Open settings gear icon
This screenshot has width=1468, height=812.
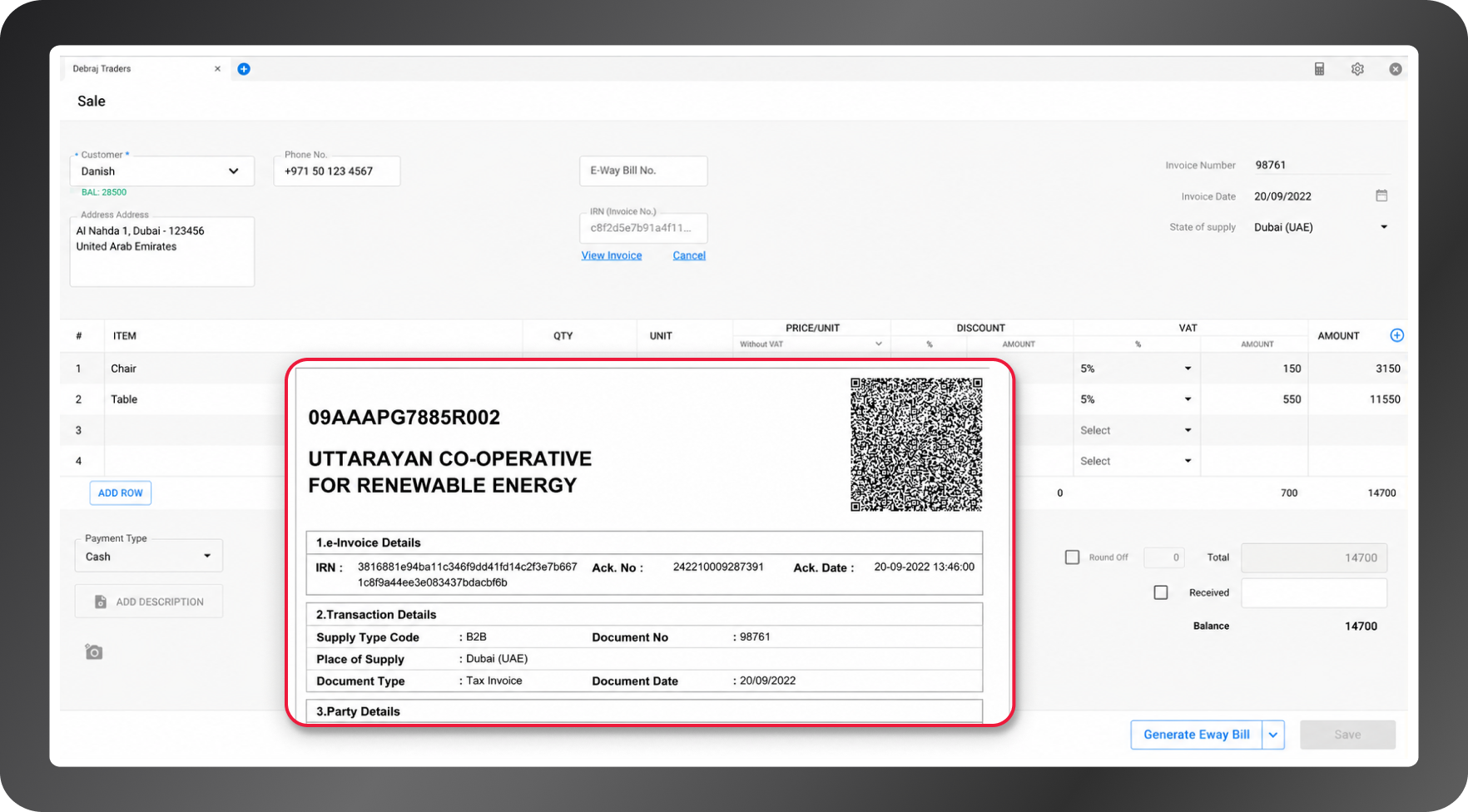(1357, 69)
